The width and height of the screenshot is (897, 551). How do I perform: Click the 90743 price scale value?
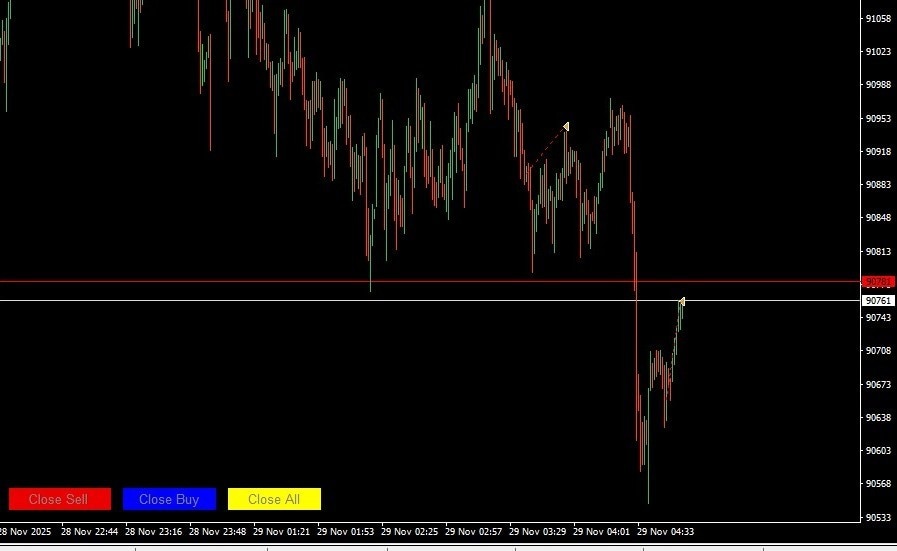[878, 318]
